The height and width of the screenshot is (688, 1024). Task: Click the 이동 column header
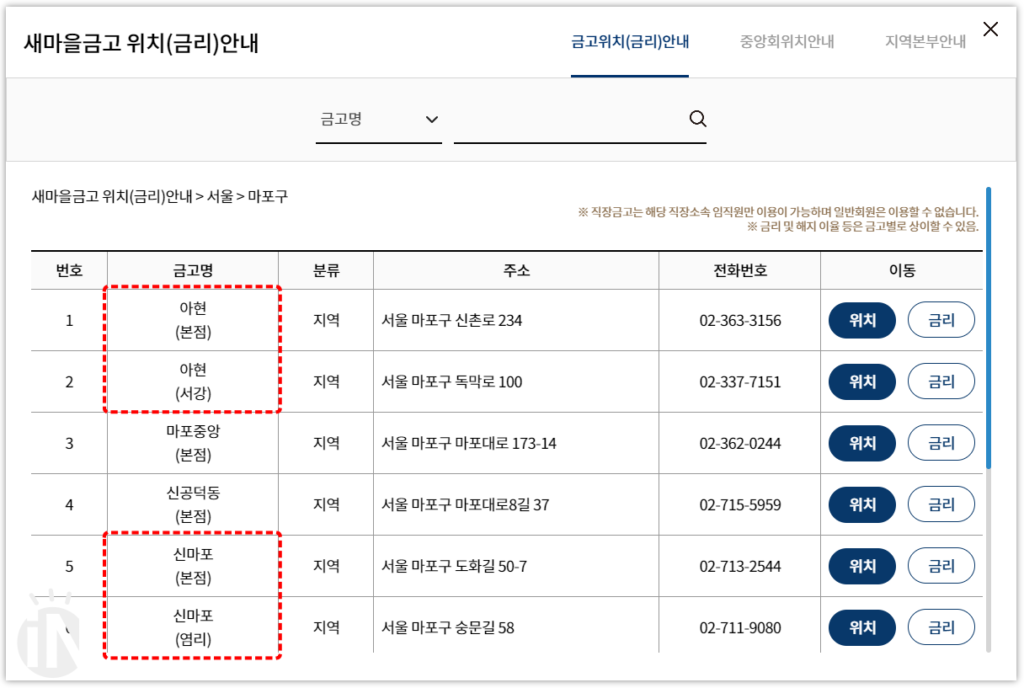point(902,270)
